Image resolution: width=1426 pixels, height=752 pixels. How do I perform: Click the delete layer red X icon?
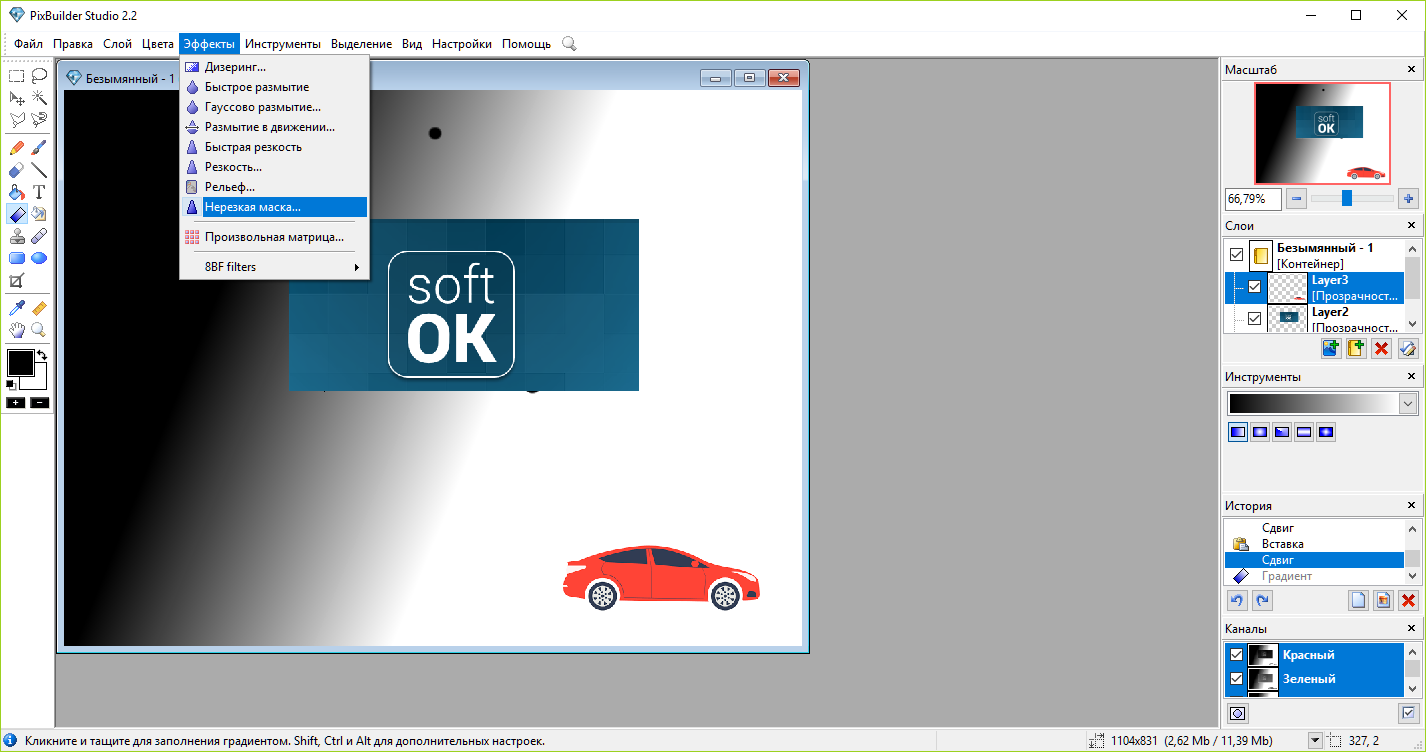1382,349
